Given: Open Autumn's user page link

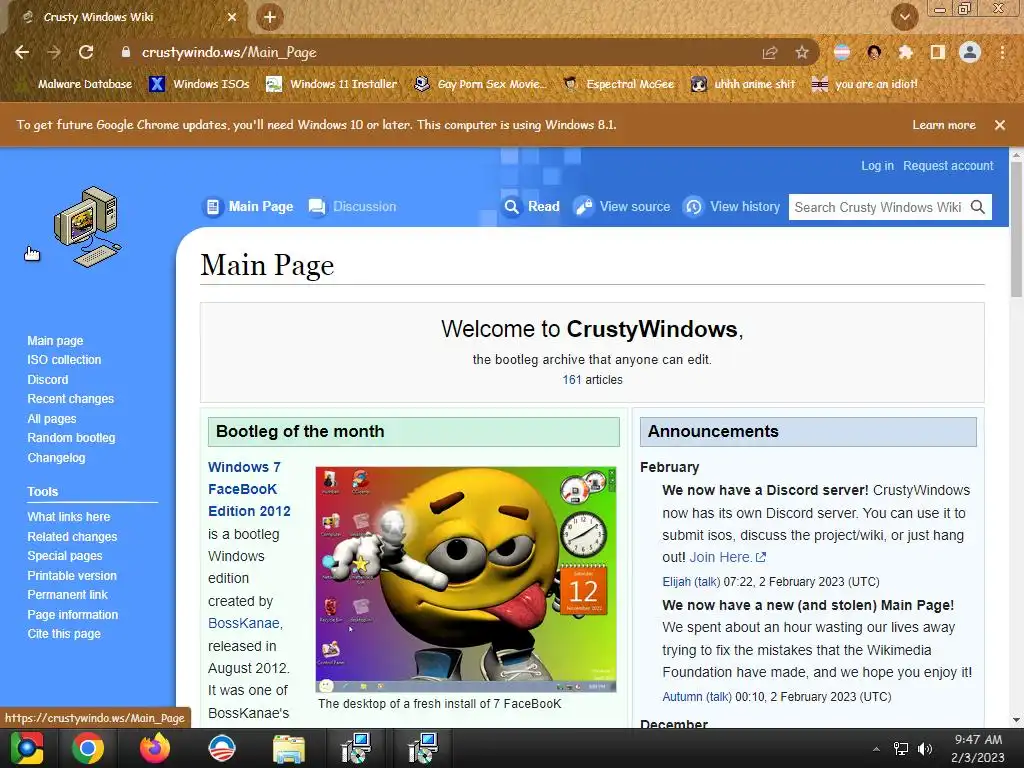Looking at the screenshot, I should (682, 697).
